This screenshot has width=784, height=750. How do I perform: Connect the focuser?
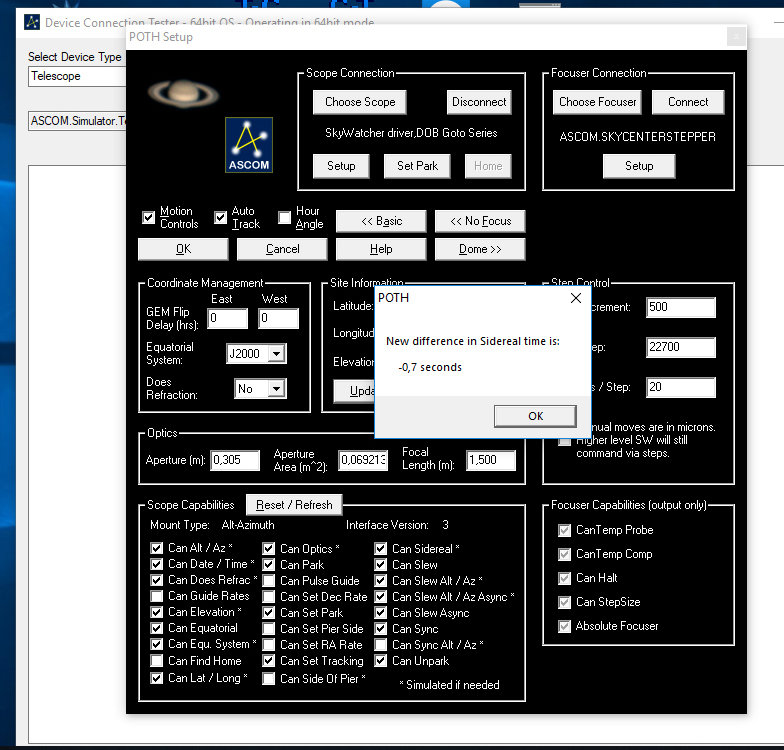pyautogui.click(x=688, y=102)
